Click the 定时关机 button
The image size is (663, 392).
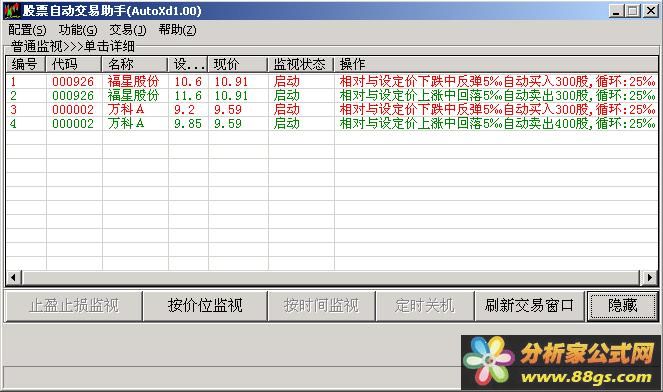click(425, 305)
